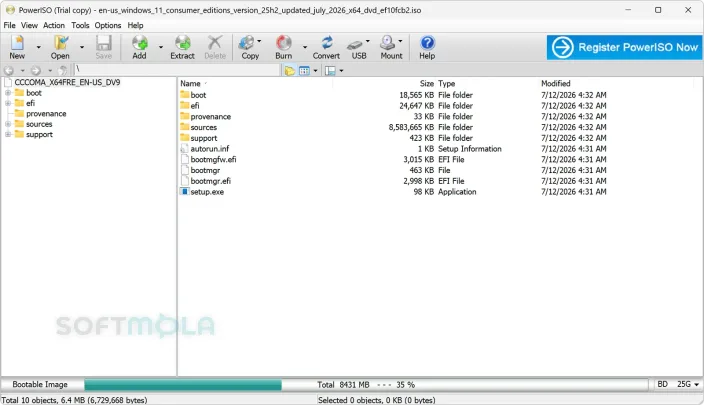Viewport: 704px width, 405px height.
Task: Click the PowerISO app icon in title bar
Action: pyautogui.click(x=10, y=9)
